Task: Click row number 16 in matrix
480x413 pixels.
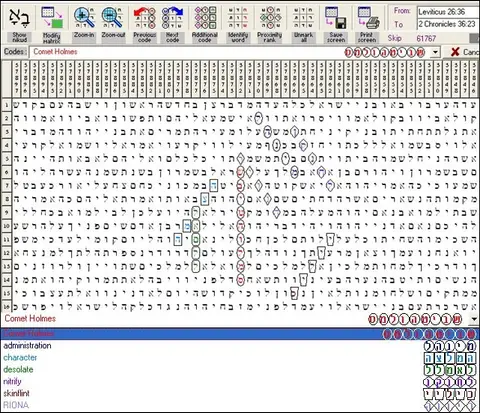Action: coord(6,306)
